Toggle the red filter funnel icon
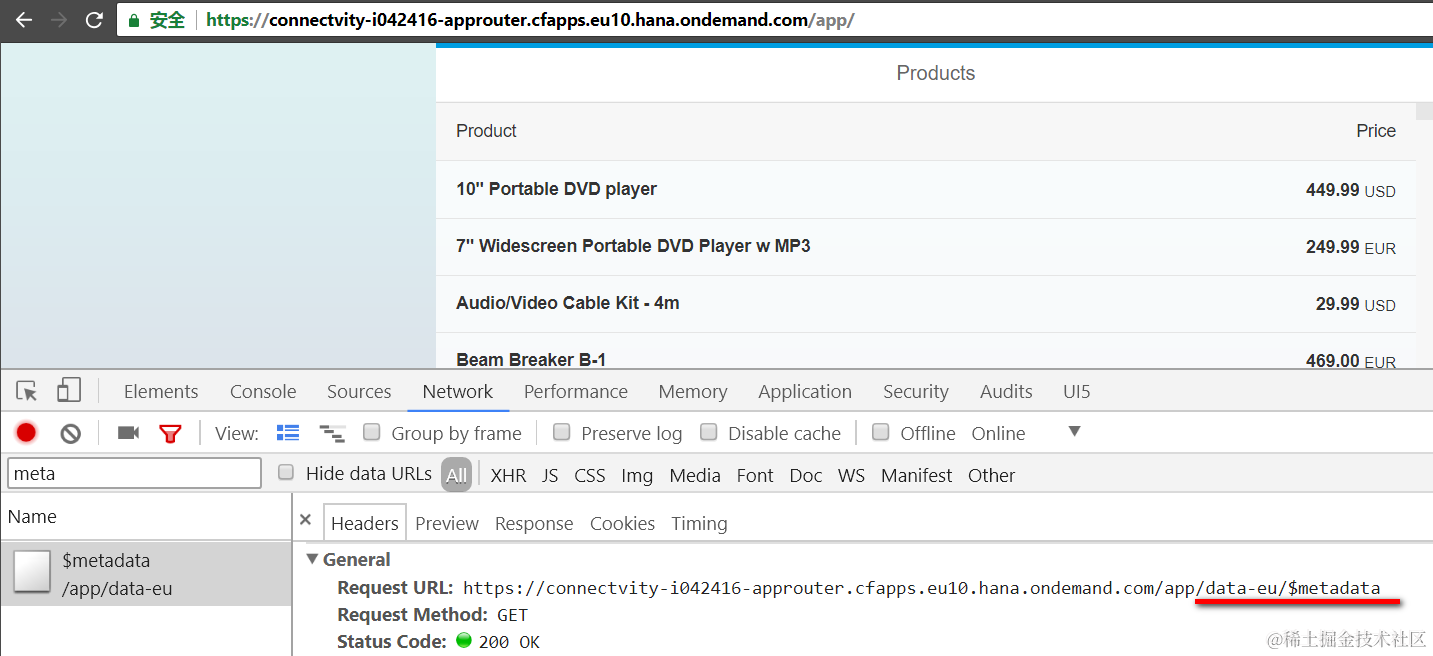This screenshot has height=656, width=1433. point(171,433)
